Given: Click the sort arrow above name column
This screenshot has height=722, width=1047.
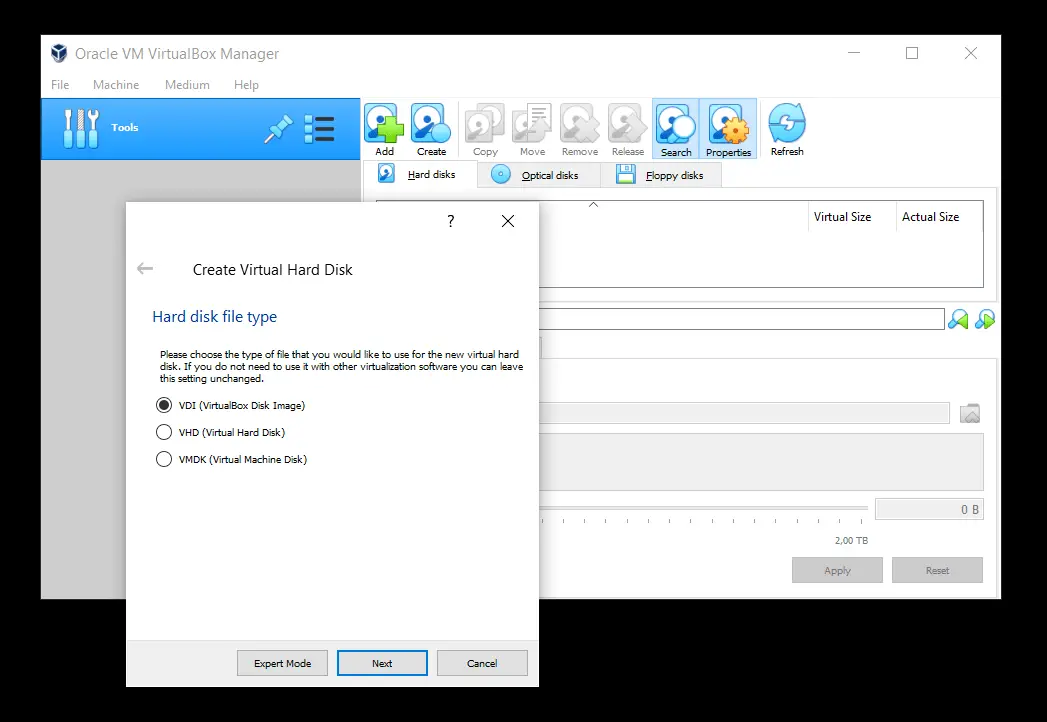Looking at the screenshot, I should click(x=593, y=205).
